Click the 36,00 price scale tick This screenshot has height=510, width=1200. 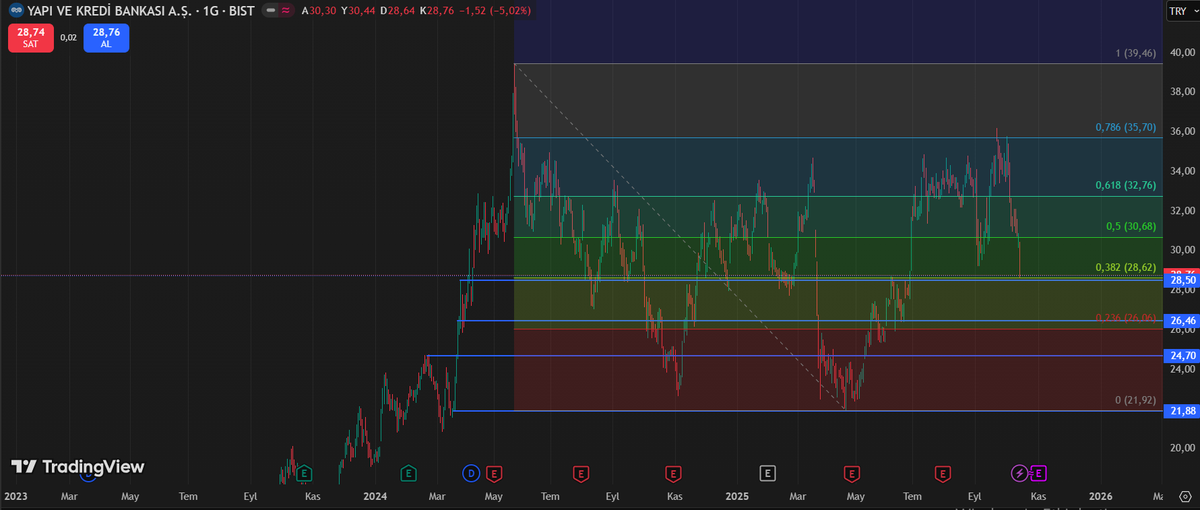click(1183, 131)
